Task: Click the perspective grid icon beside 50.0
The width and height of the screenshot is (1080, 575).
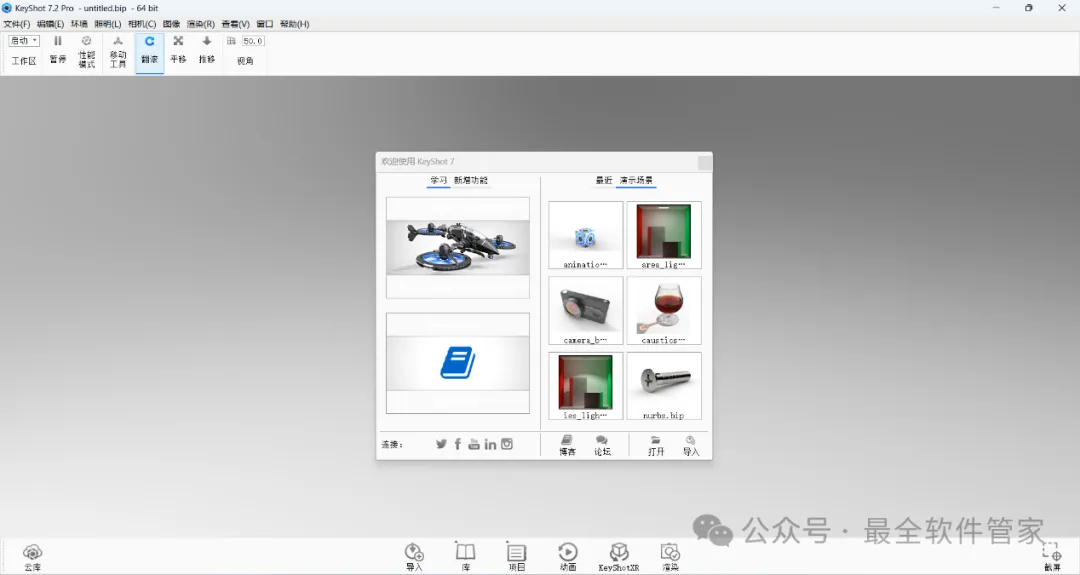Action: click(231, 41)
